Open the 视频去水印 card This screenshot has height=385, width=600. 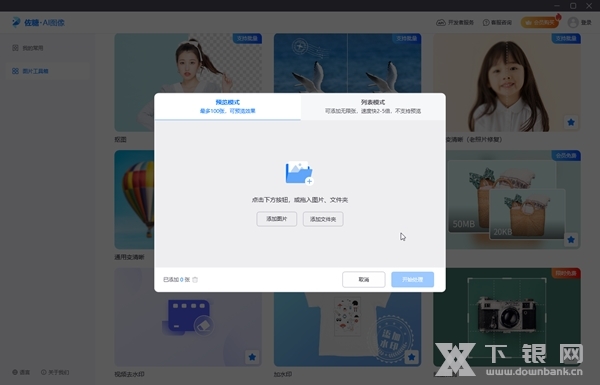(x=188, y=329)
